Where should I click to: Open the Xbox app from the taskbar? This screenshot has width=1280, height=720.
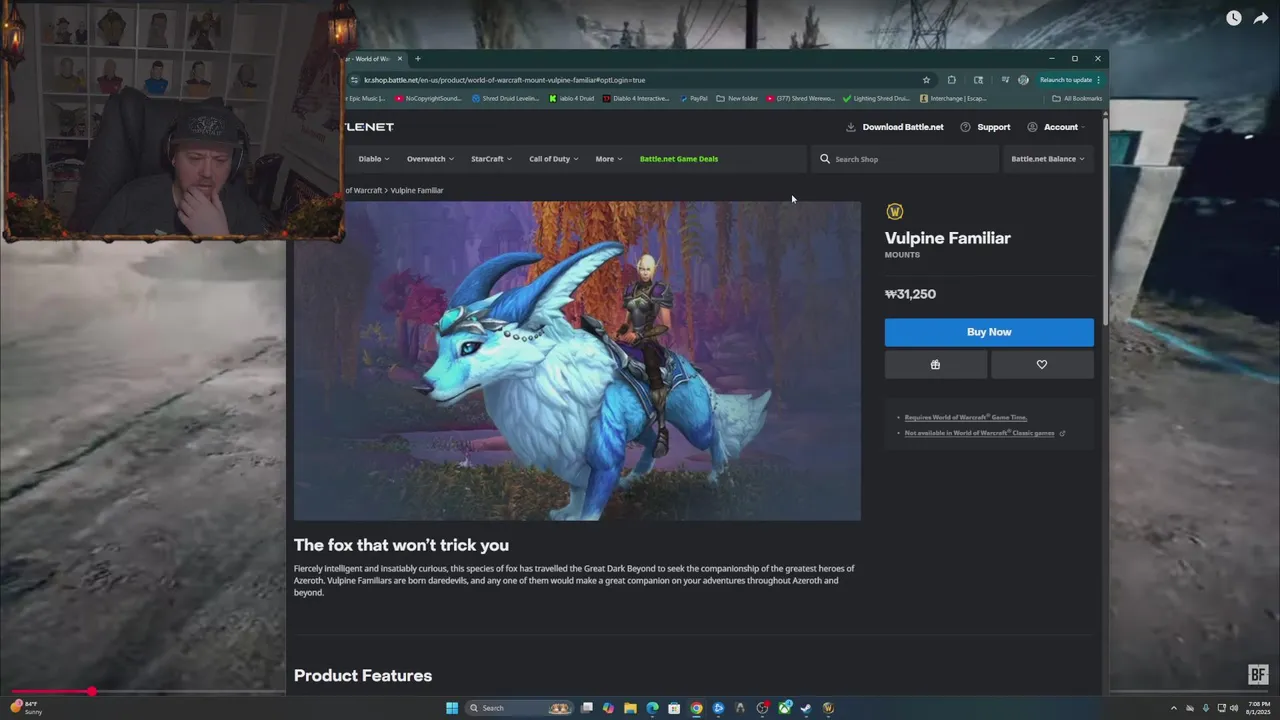pos(784,708)
